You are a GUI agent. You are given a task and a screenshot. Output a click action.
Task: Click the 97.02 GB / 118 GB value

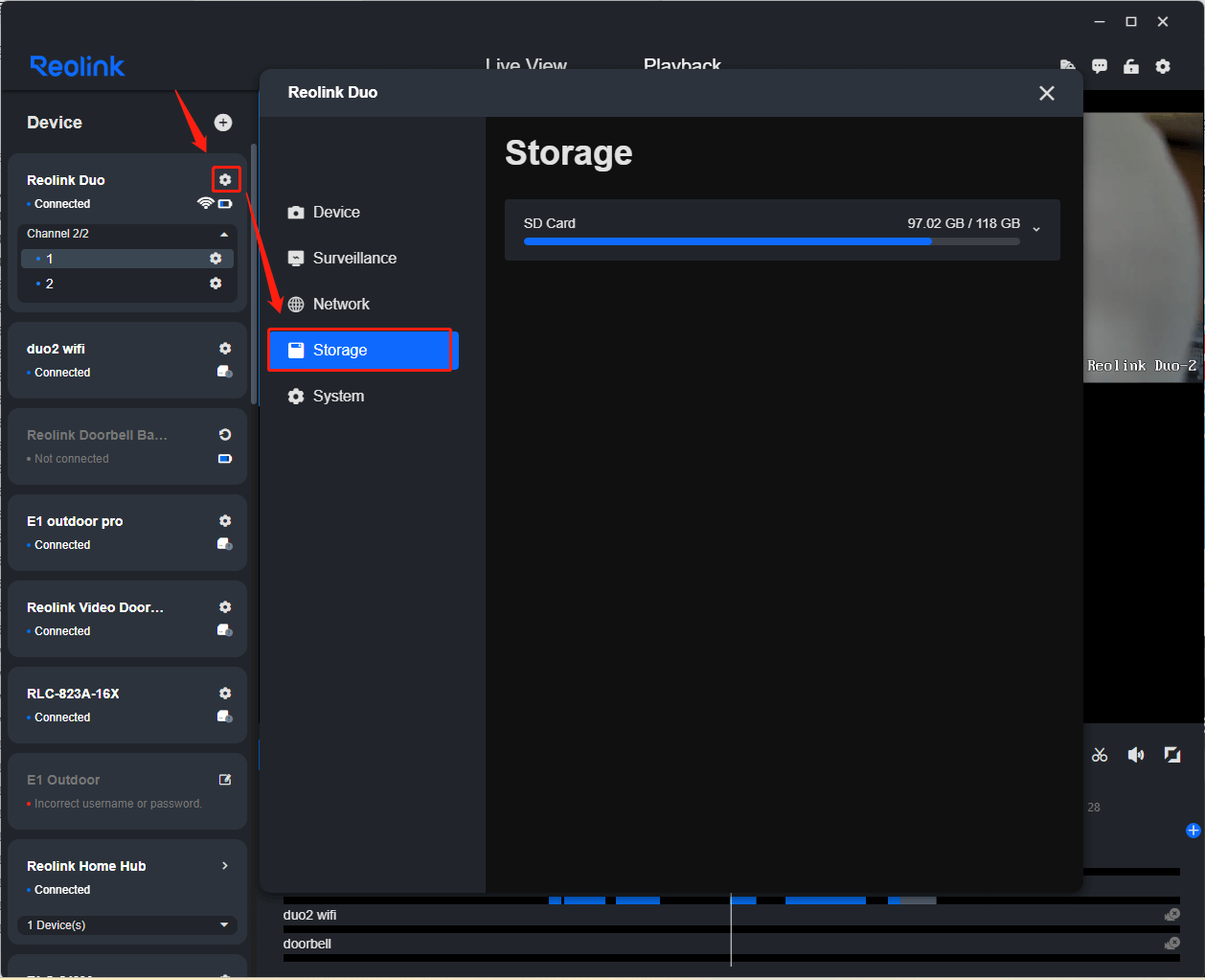(964, 223)
